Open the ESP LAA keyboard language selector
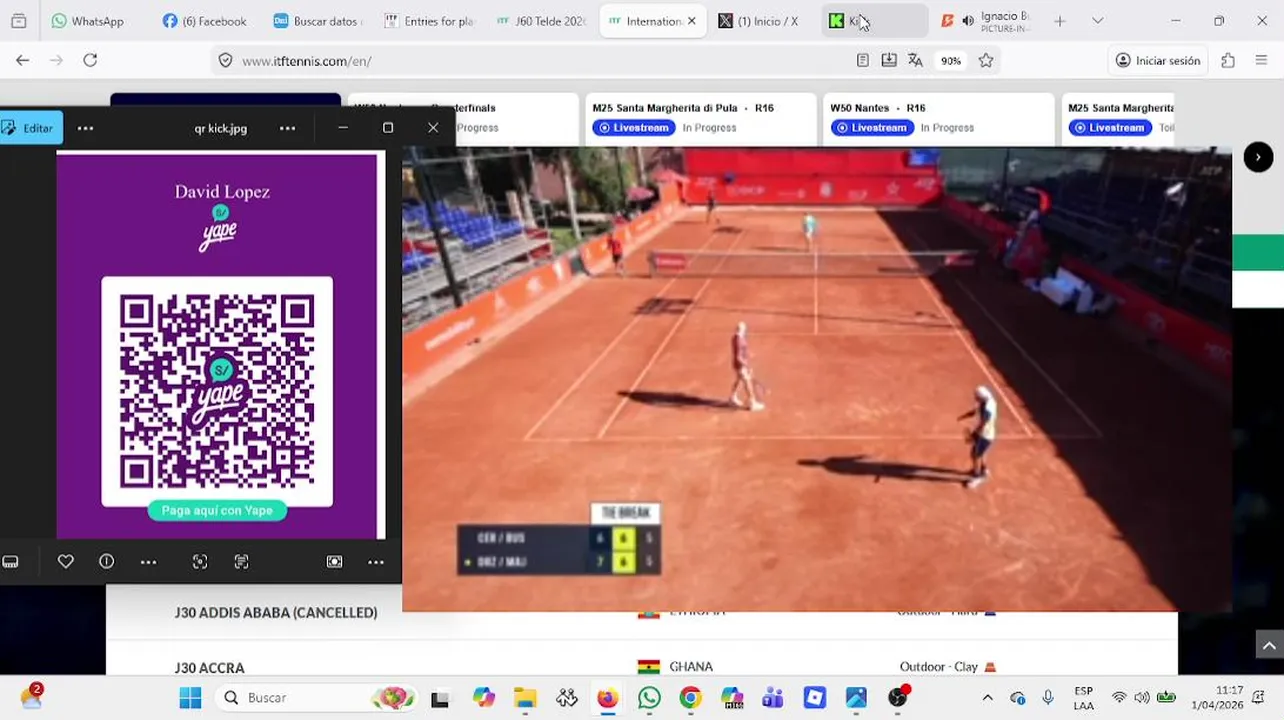The image size is (1284, 720). click(1083, 697)
